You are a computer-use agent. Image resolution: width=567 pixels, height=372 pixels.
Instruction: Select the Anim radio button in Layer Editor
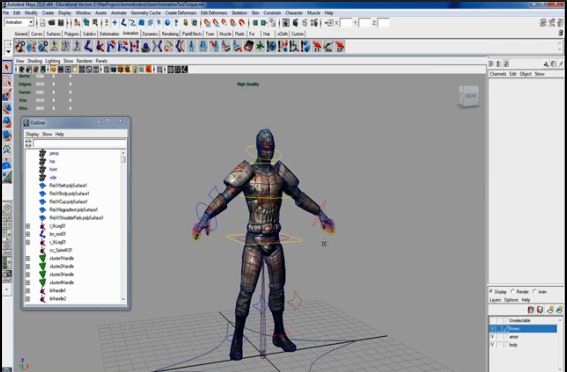534,291
